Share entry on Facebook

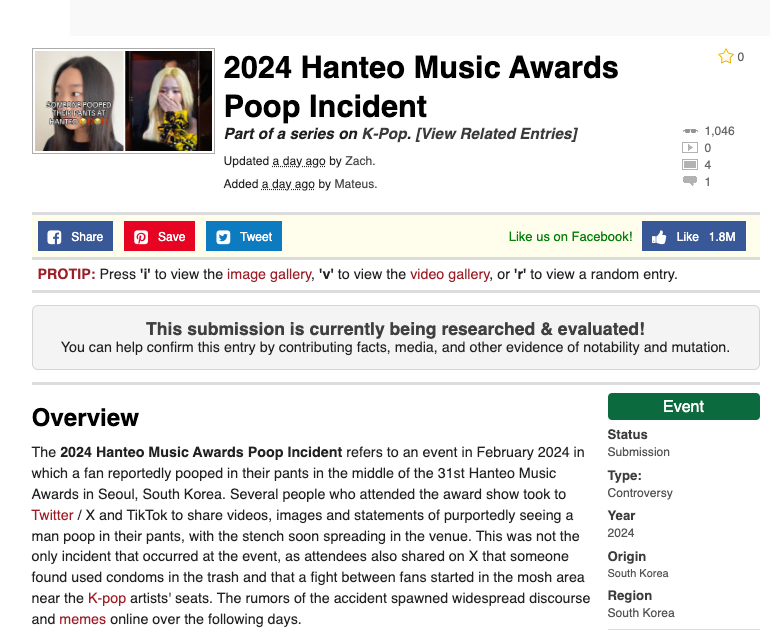[x=75, y=236]
